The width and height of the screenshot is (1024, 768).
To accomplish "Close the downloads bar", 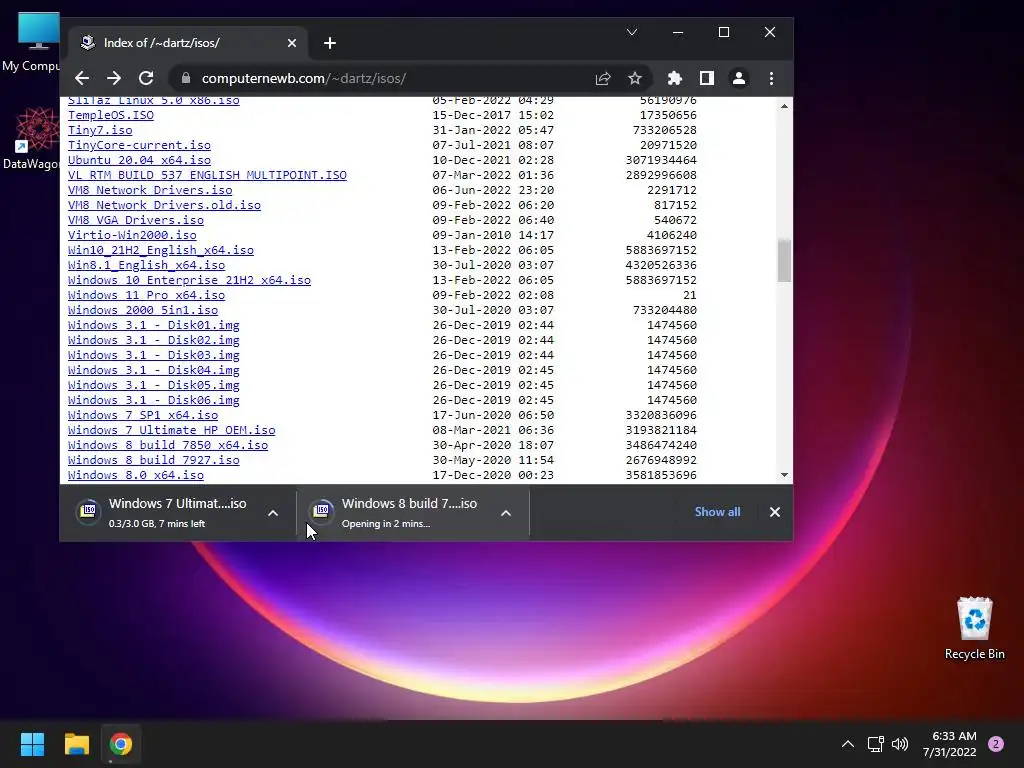I will pos(775,512).
